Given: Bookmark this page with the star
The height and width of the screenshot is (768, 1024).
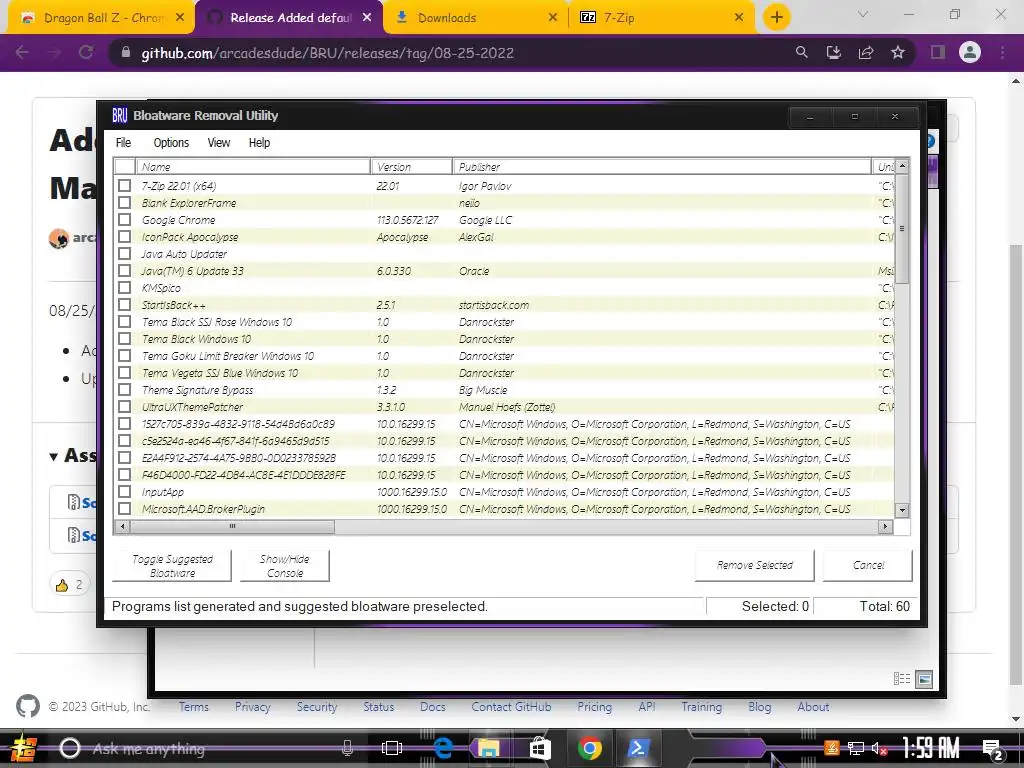Looking at the screenshot, I should (898, 52).
